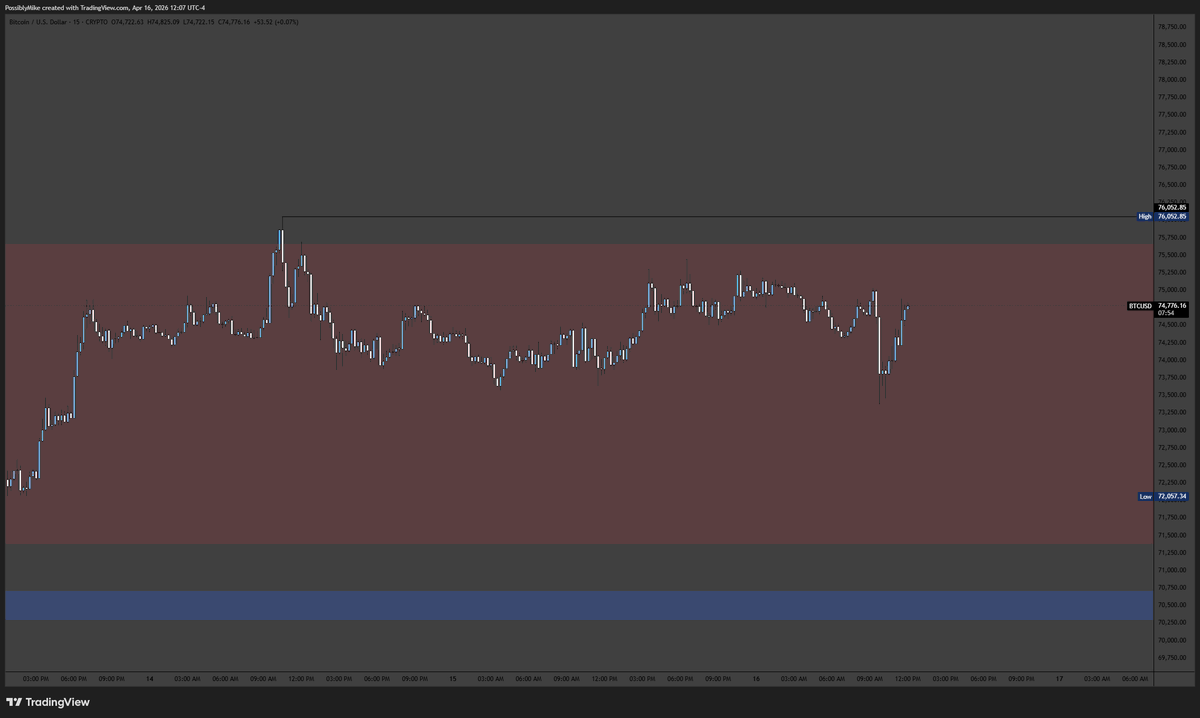The image size is (1200, 718).
Task: Click the 70,000.00 level on price axis
Action: pyautogui.click(x=1172, y=640)
